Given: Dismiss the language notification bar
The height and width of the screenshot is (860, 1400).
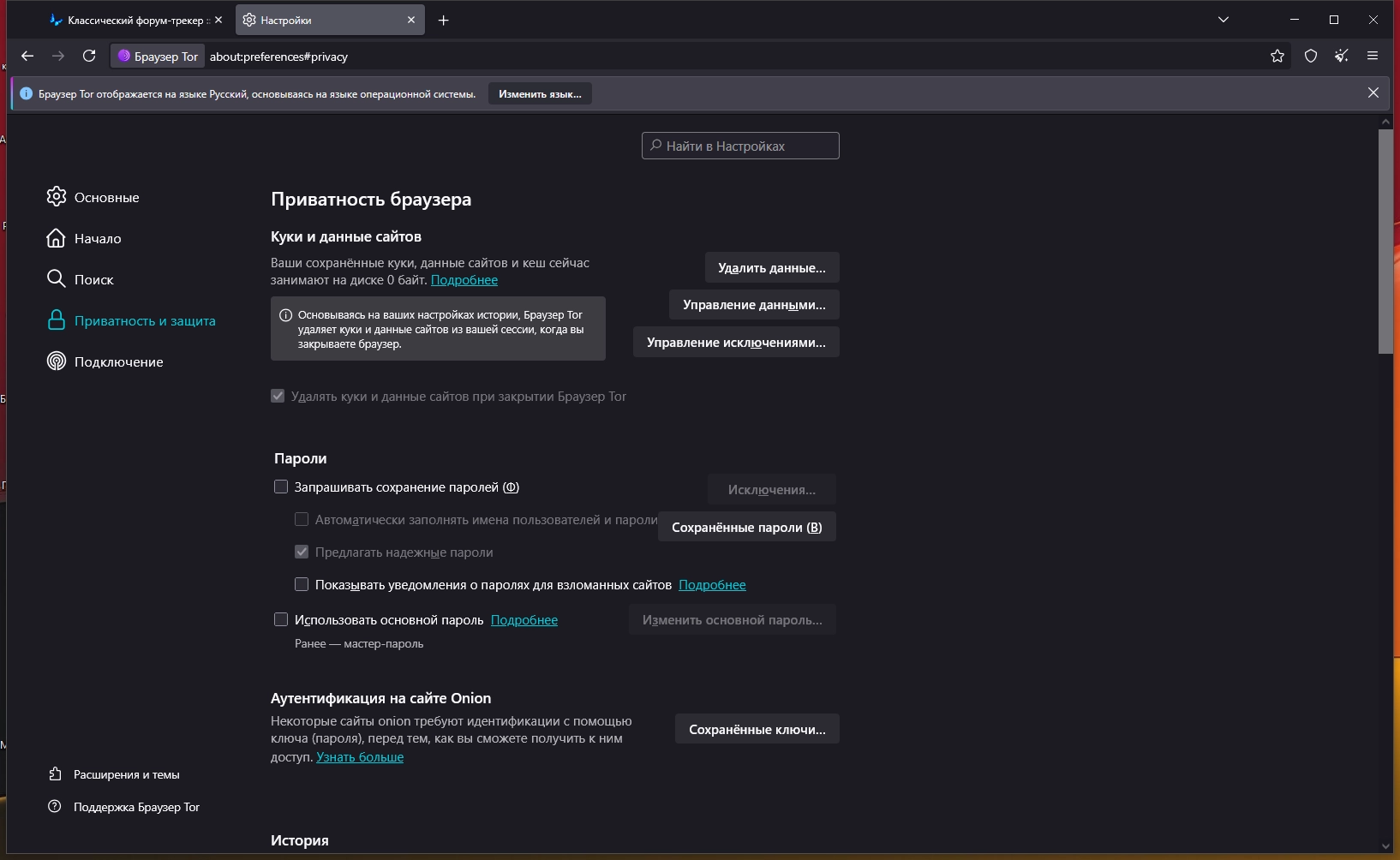Looking at the screenshot, I should click(1373, 93).
